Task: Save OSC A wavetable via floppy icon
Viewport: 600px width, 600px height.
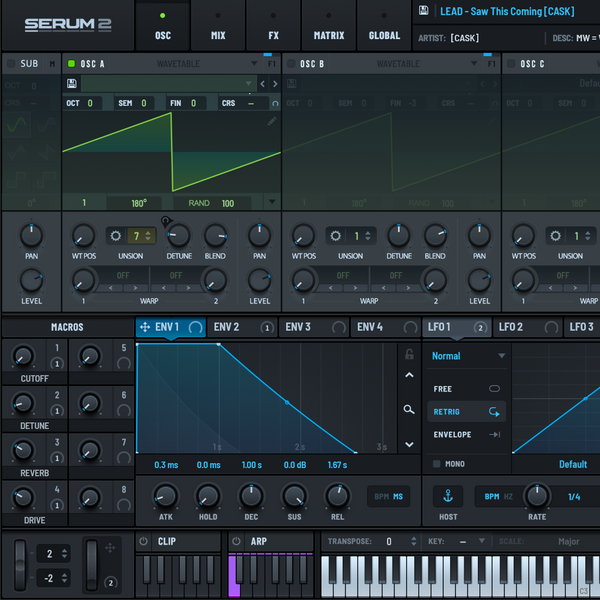Action: point(72,83)
